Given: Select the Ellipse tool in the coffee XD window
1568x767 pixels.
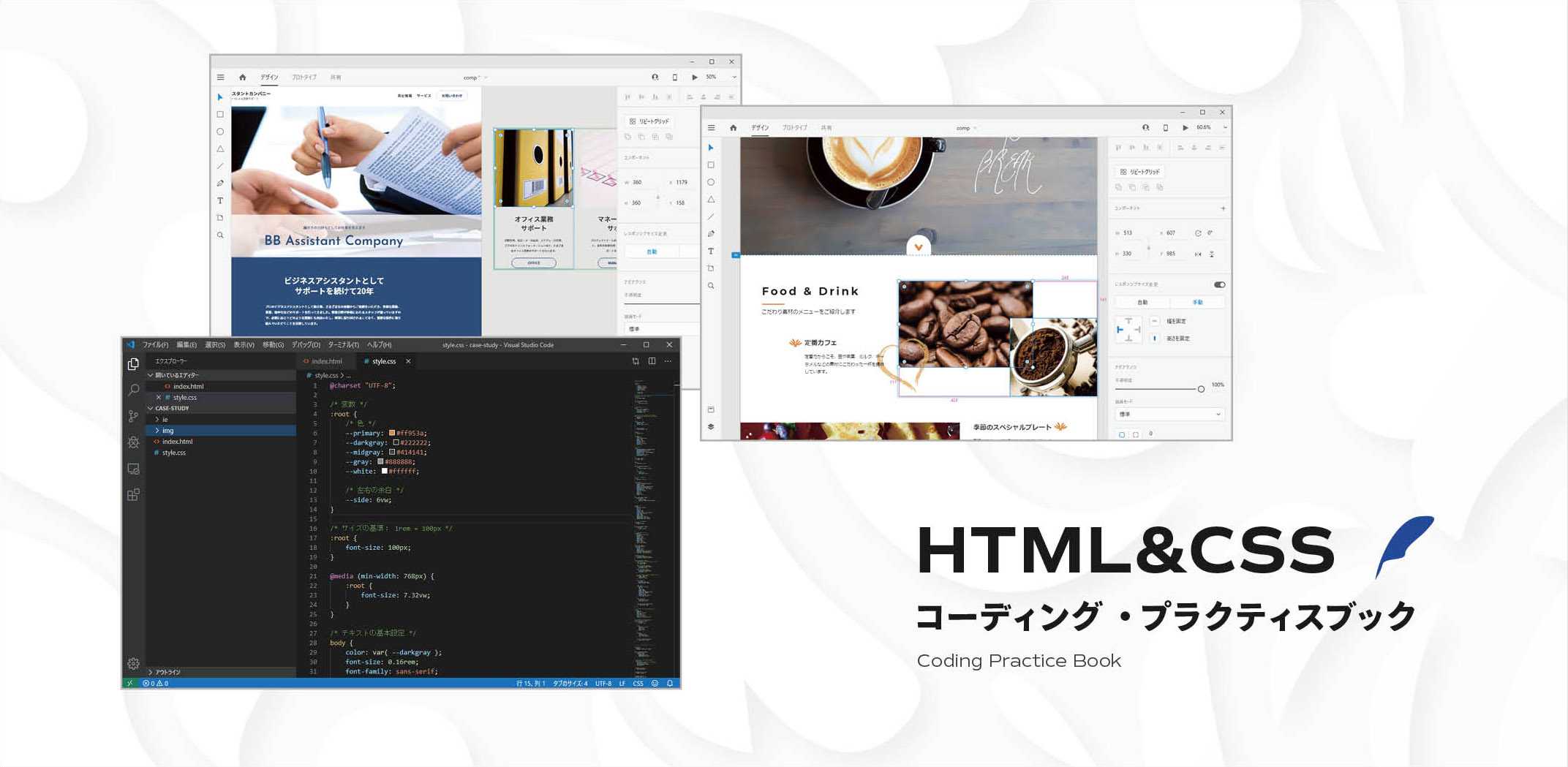Looking at the screenshot, I should (x=710, y=182).
